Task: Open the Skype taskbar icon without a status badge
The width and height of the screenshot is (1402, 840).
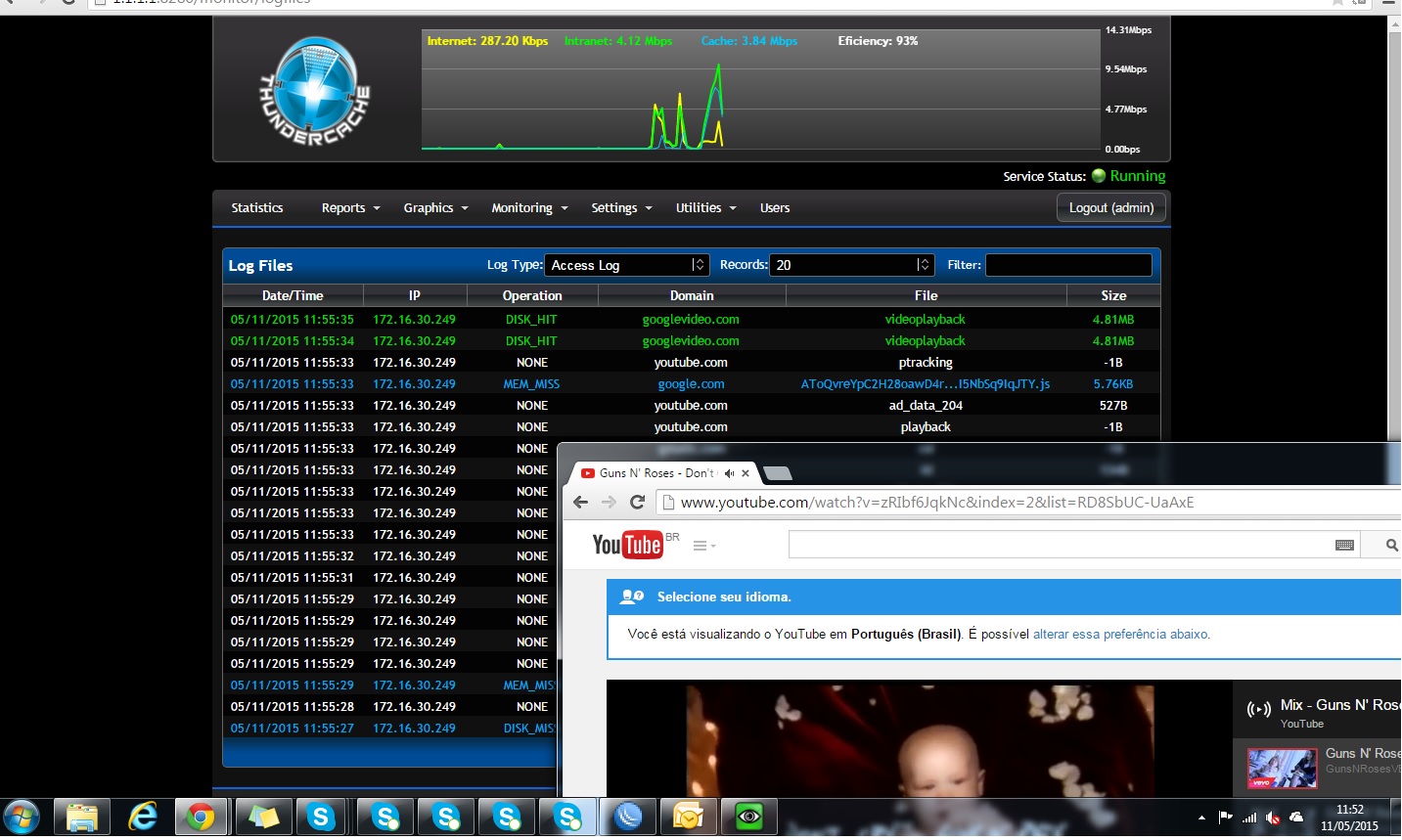Action: coord(321,817)
